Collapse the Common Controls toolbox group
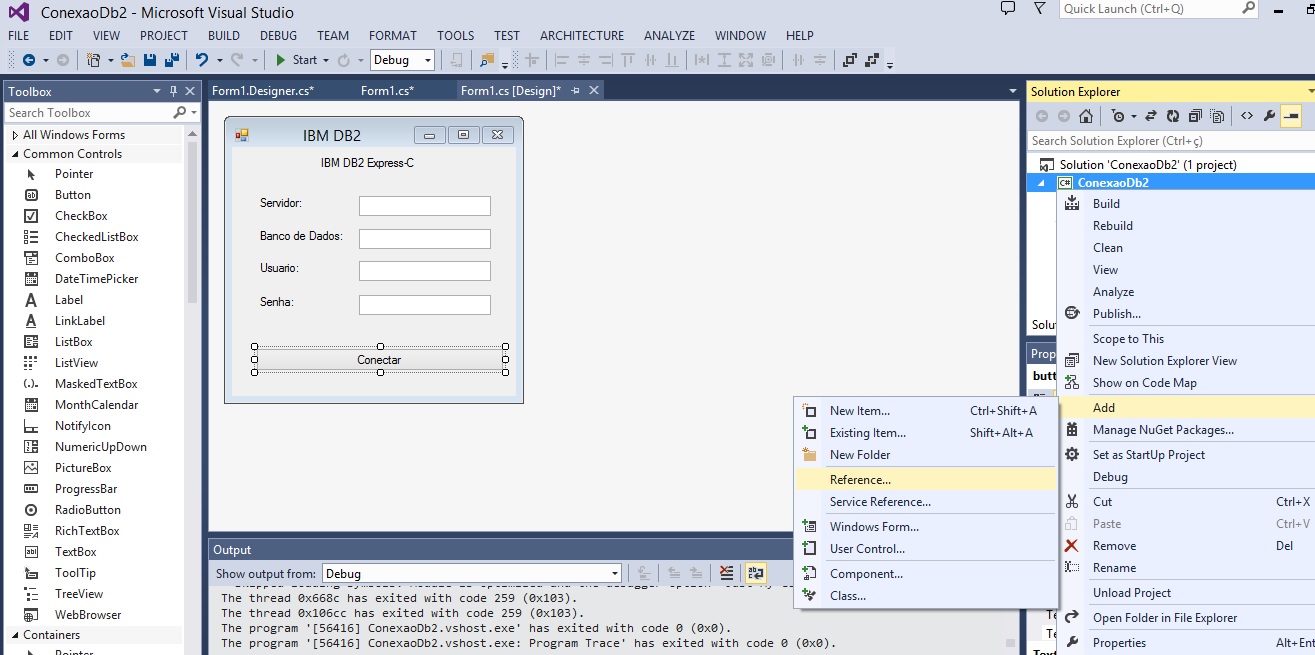The width and height of the screenshot is (1315, 655). 15,154
